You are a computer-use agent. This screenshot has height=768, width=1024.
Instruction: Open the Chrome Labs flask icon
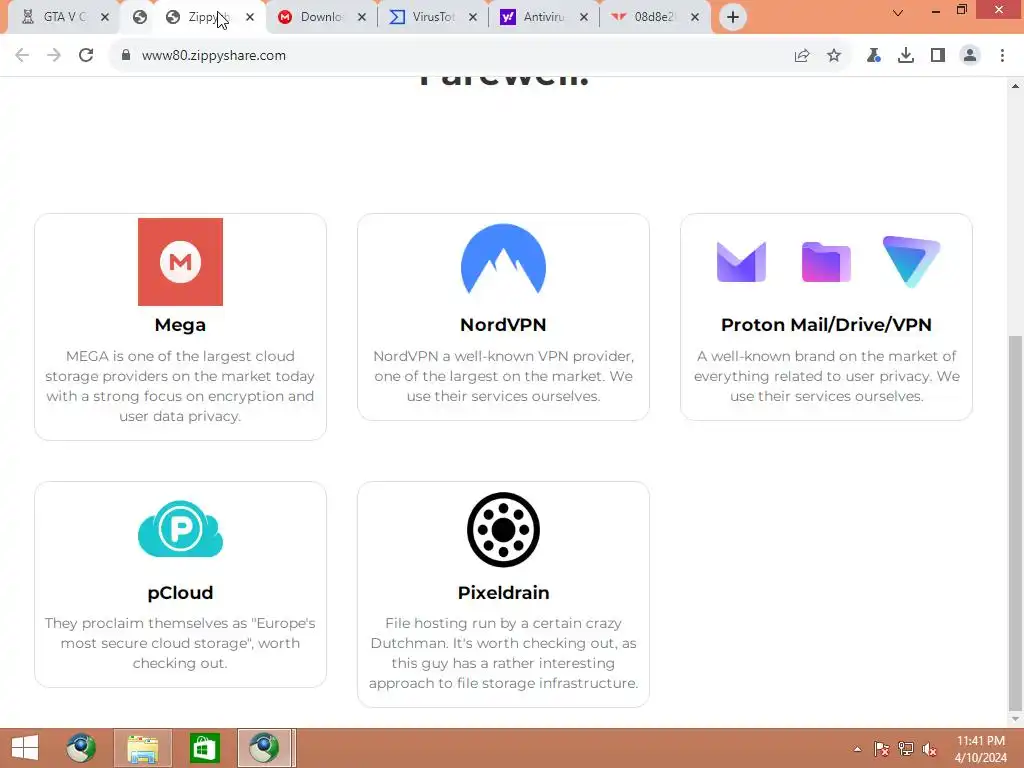click(x=874, y=56)
